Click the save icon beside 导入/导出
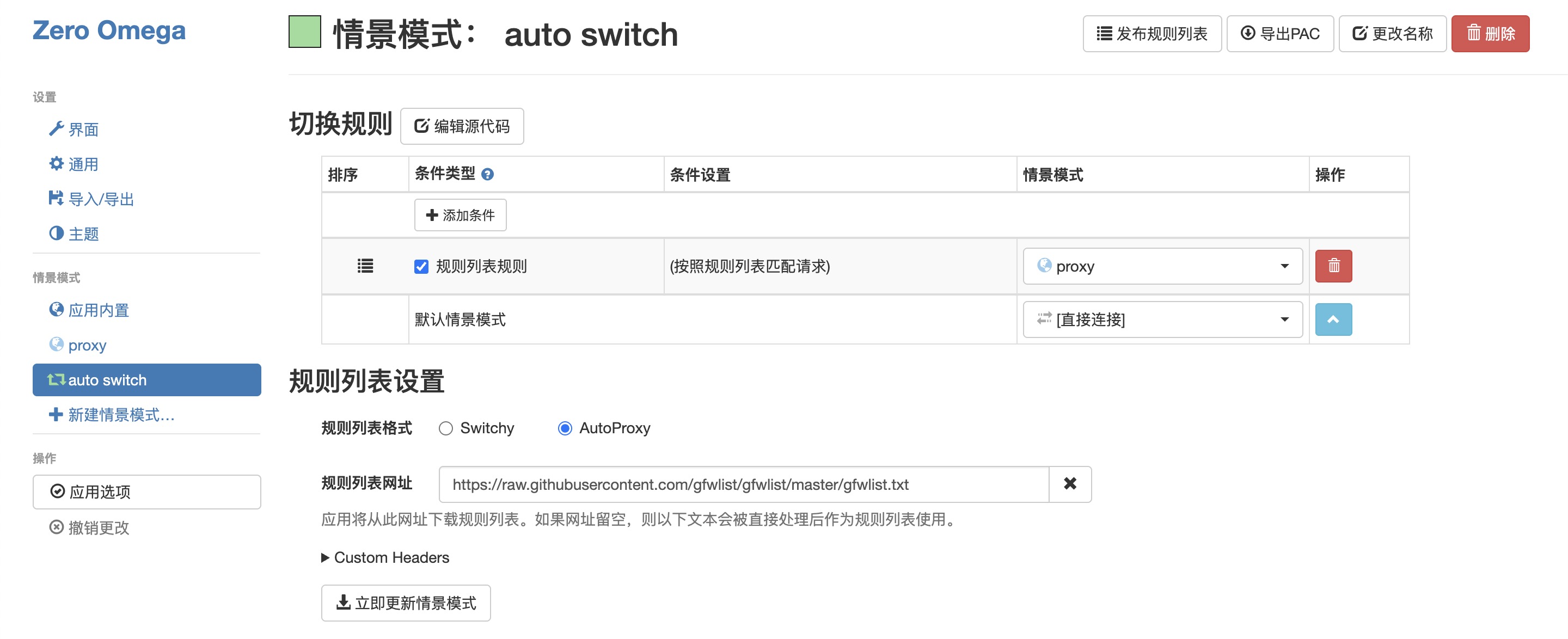The height and width of the screenshot is (639, 1568). tap(56, 198)
